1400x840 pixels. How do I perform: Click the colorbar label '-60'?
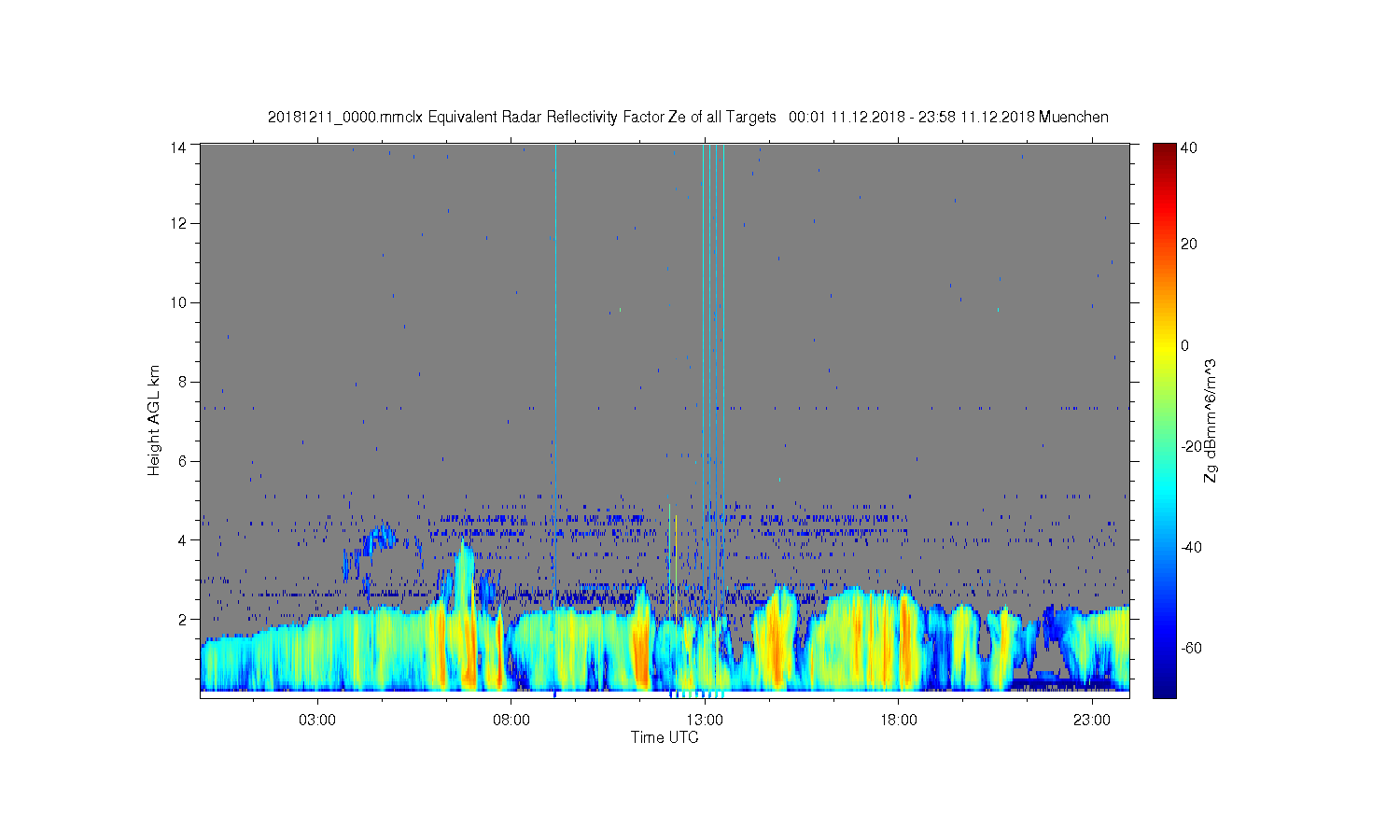[1190, 648]
